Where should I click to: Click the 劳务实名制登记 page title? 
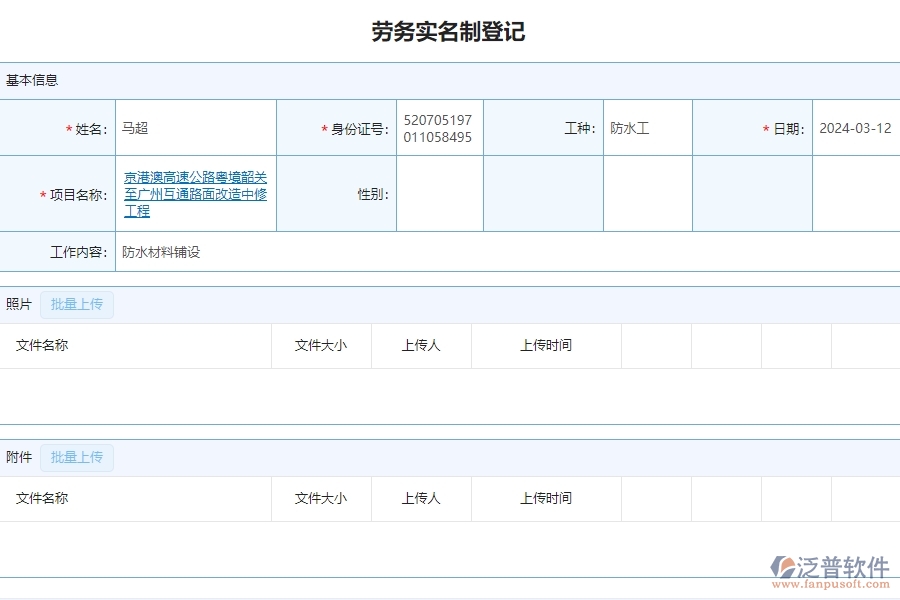pyautogui.click(x=450, y=31)
